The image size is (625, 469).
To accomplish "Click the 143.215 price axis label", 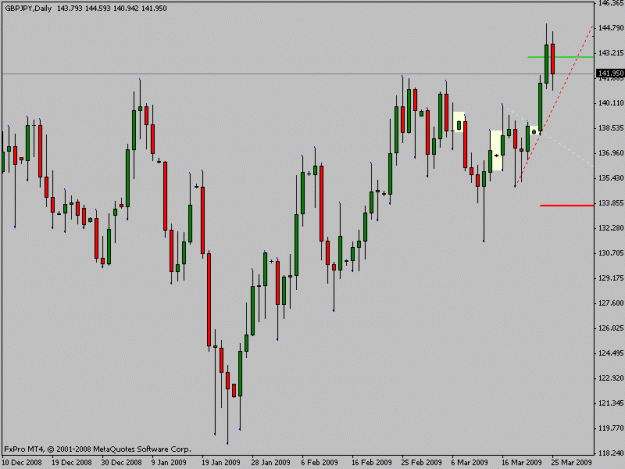I will 611,53.
